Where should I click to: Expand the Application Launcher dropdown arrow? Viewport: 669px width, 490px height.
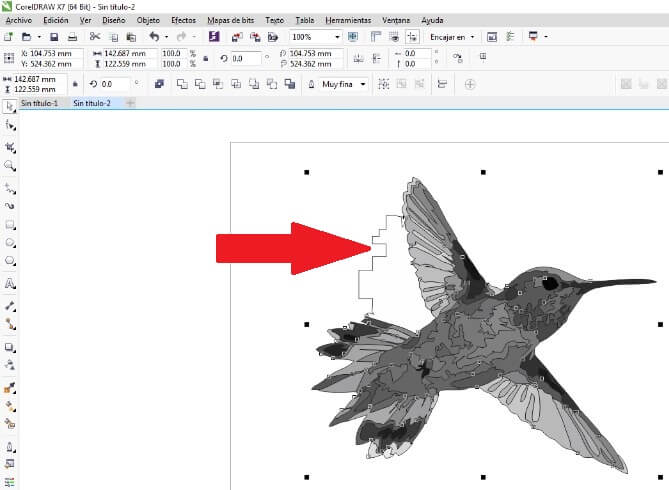click(x=546, y=37)
